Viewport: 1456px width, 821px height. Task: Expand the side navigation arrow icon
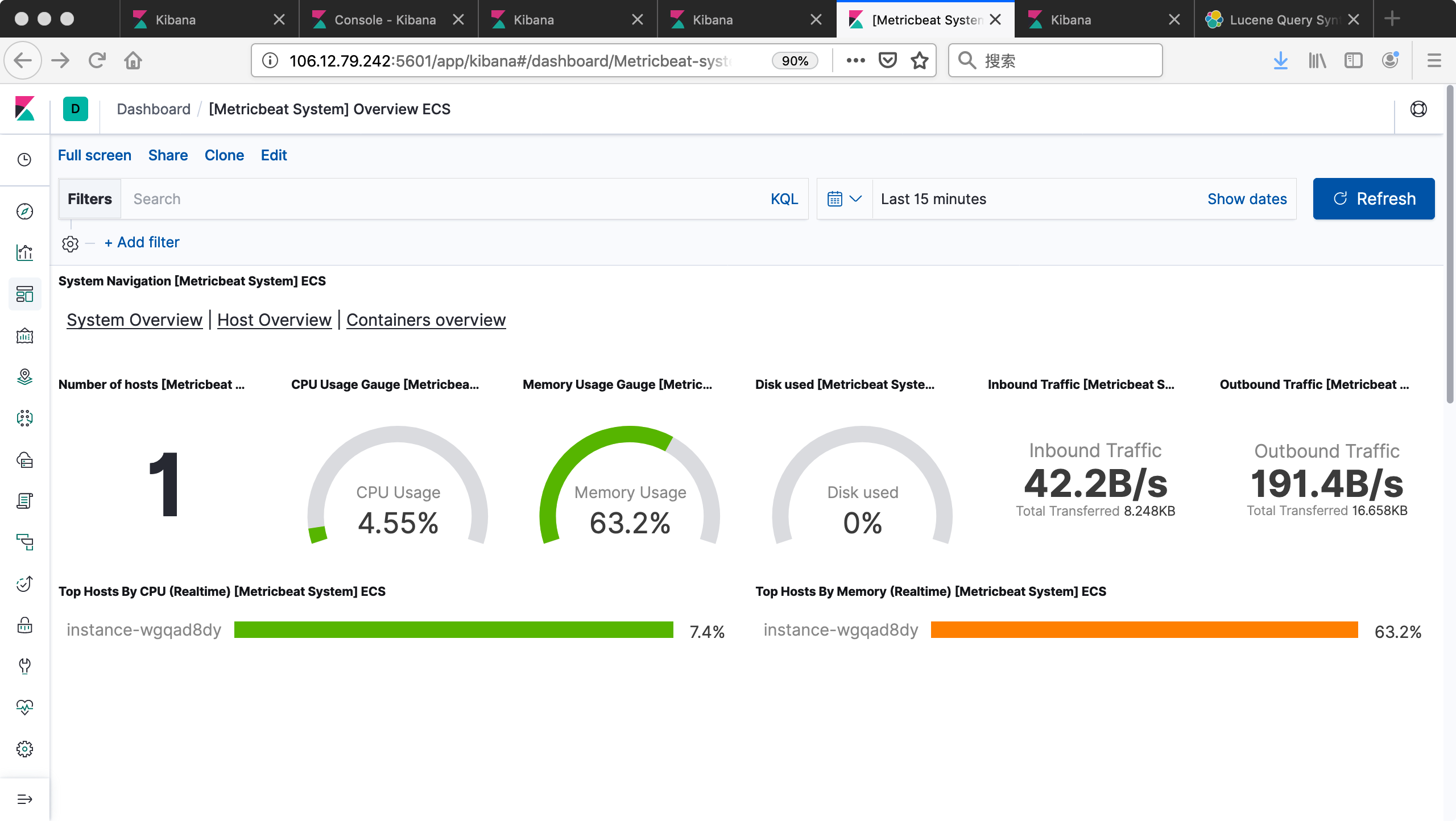tap(24, 799)
